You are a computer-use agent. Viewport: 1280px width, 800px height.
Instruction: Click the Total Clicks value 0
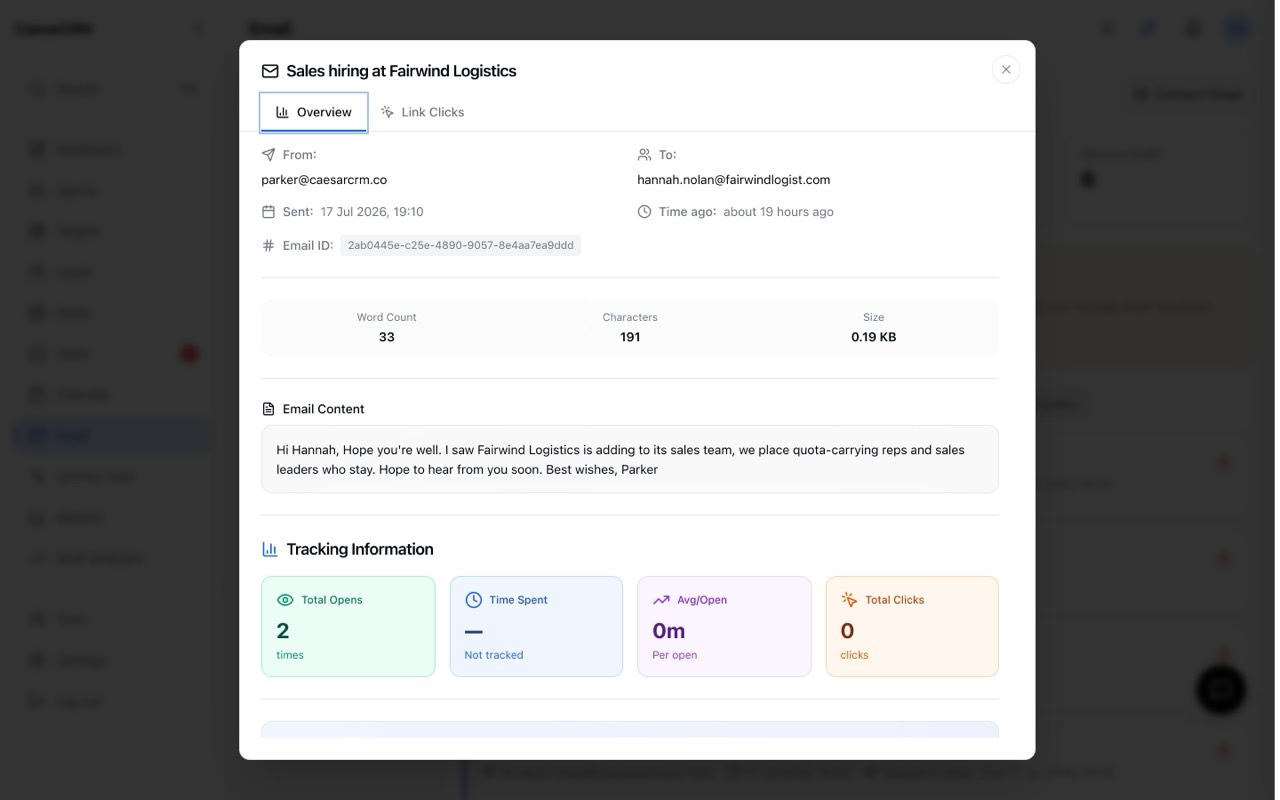pos(847,631)
